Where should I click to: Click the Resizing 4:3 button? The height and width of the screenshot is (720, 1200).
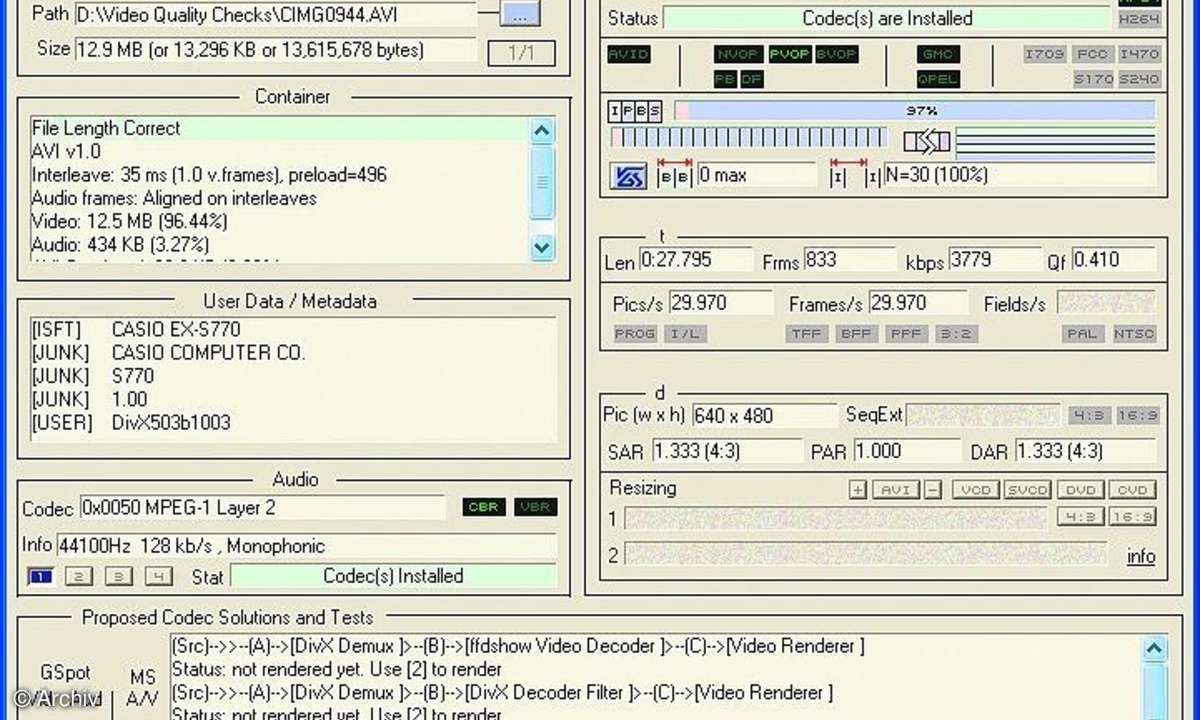point(1081,516)
